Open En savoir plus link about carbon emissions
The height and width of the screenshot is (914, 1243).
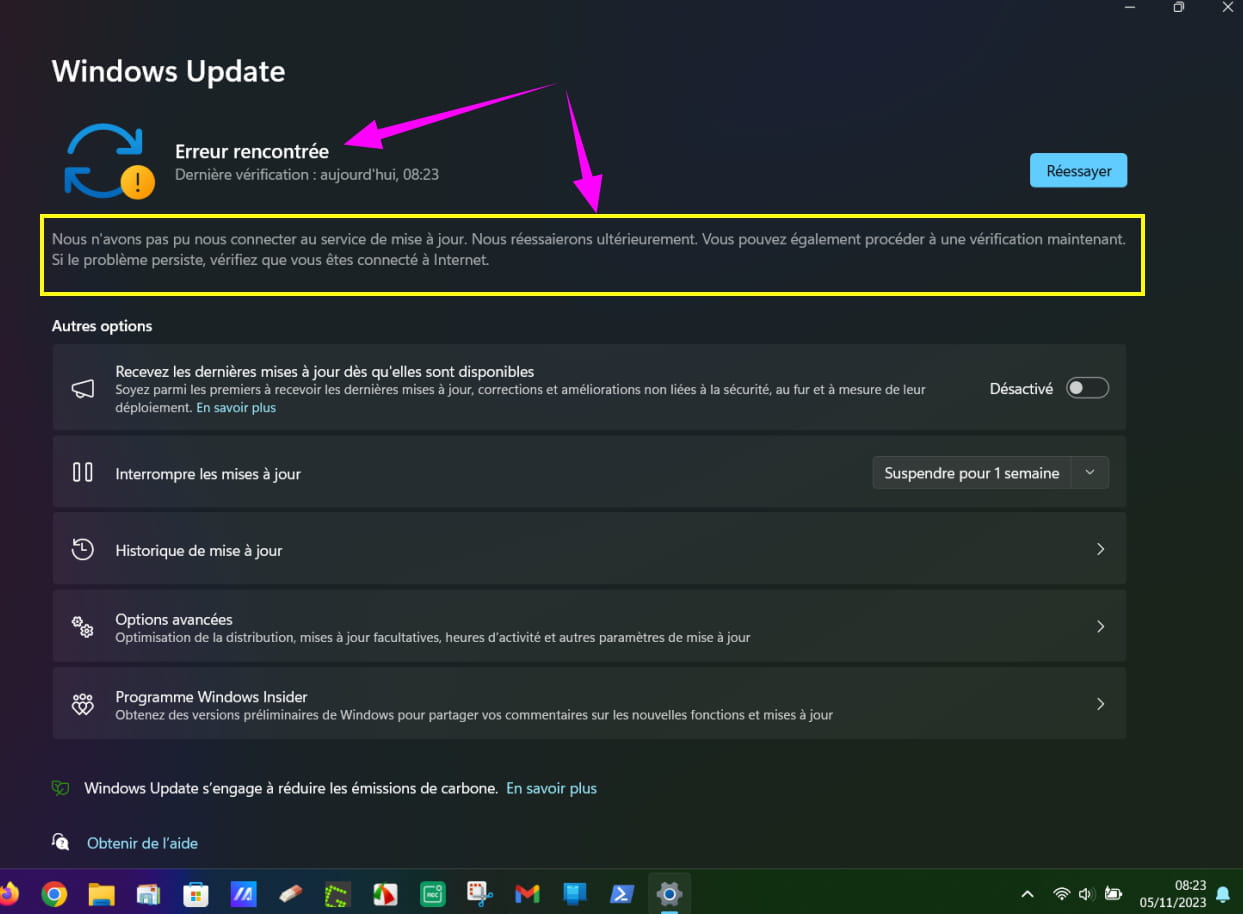click(x=551, y=788)
